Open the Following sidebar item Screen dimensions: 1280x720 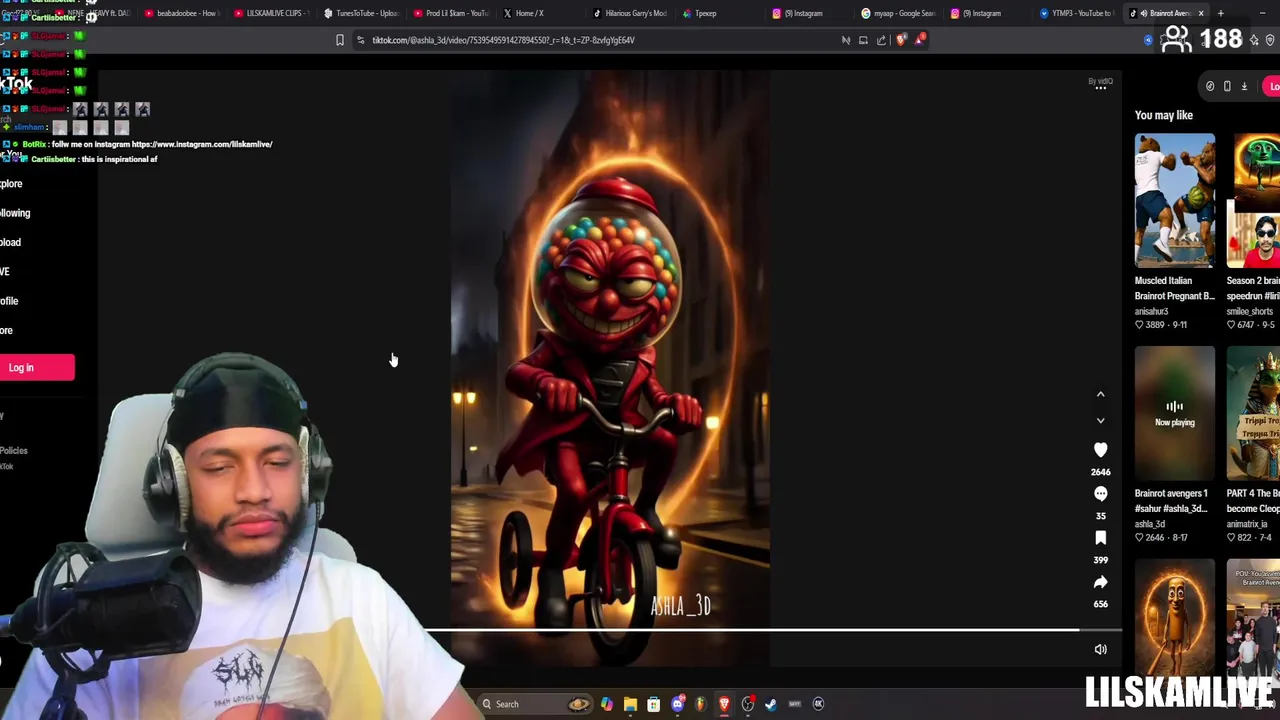(15, 213)
